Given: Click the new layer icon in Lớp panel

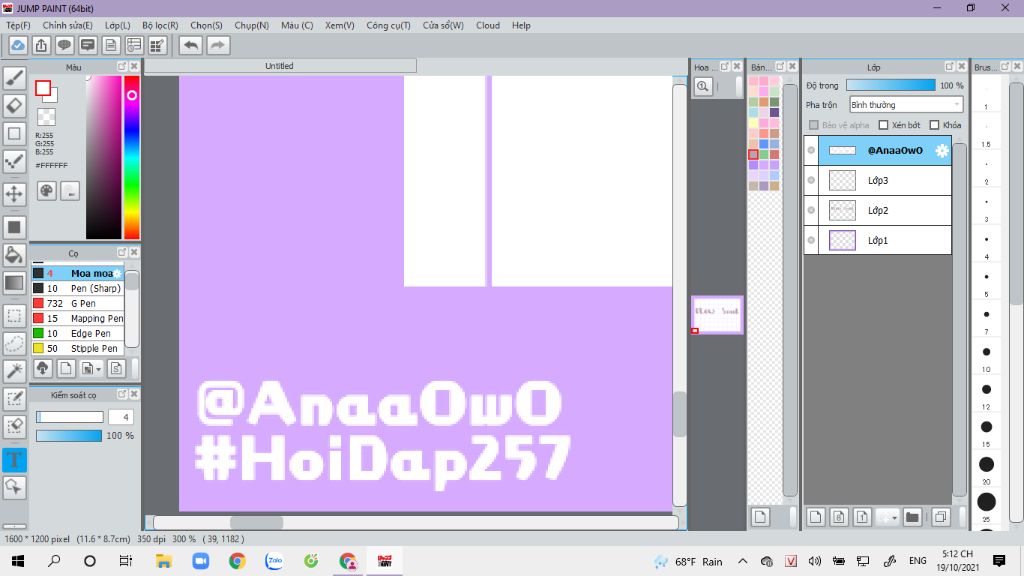Looking at the screenshot, I should [815, 517].
